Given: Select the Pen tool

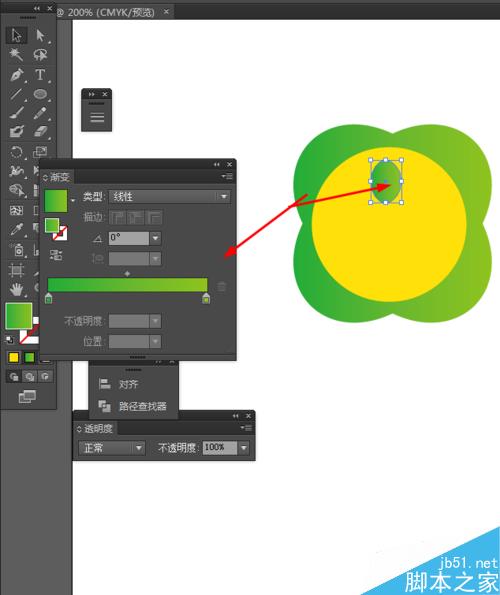Looking at the screenshot, I should click(16, 75).
